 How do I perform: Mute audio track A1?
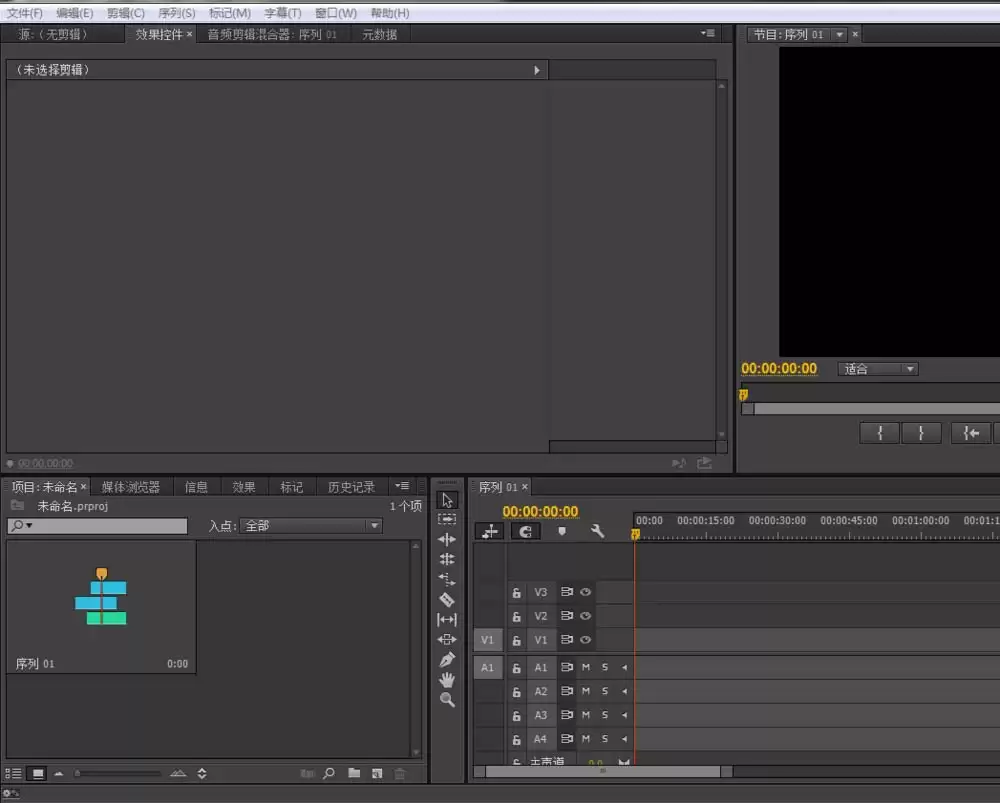586,667
